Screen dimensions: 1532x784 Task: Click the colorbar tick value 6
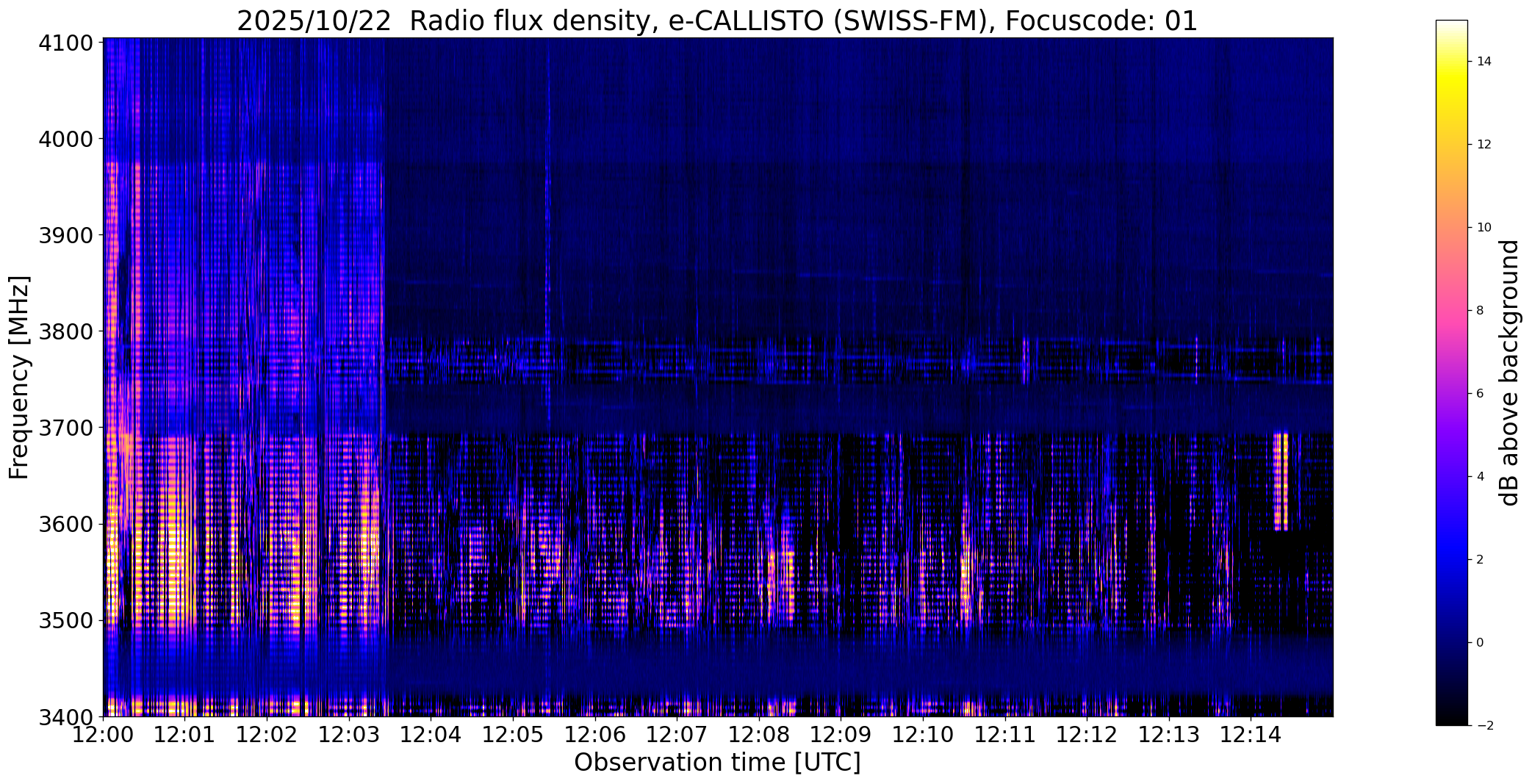pos(1480,394)
